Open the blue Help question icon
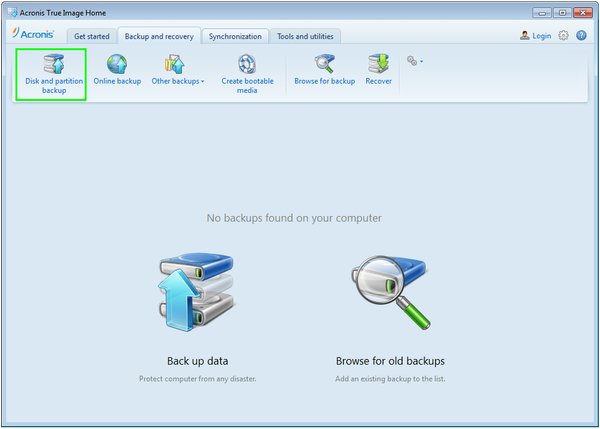This screenshot has height=429, width=600. (x=581, y=36)
